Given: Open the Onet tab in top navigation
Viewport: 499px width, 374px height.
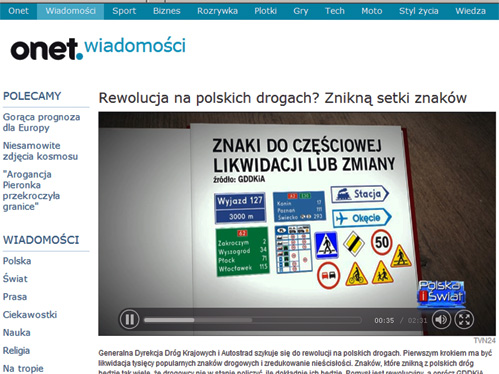Looking at the screenshot, I should click(18, 11).
